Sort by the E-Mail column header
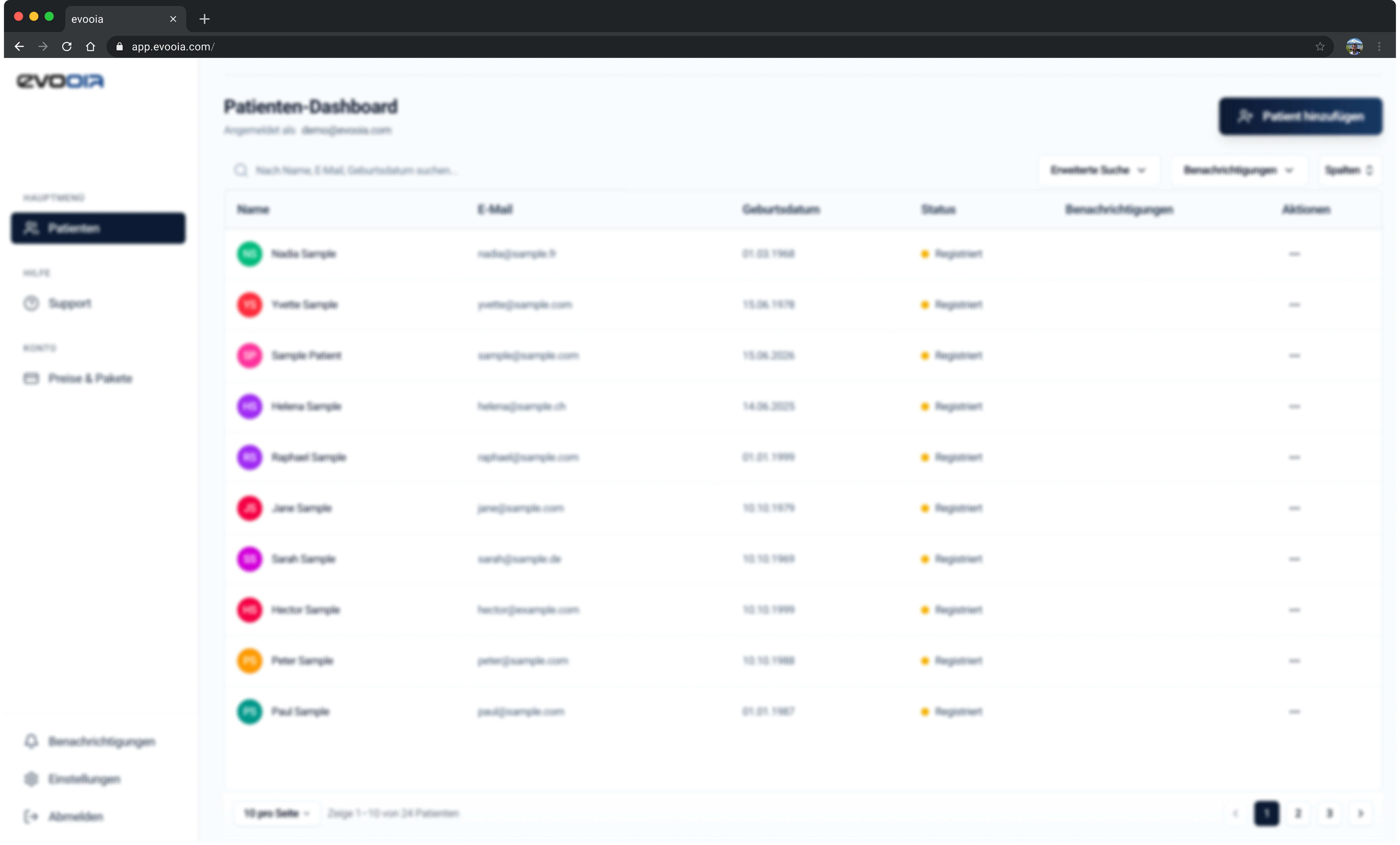Image resolution: width=1400 pixels, height=845 pixels. click(x=495, y=210)
